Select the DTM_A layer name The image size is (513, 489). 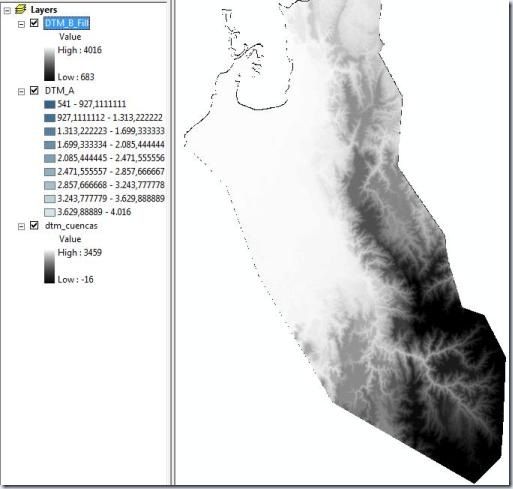pyautogui.click(x=59, y=91)
